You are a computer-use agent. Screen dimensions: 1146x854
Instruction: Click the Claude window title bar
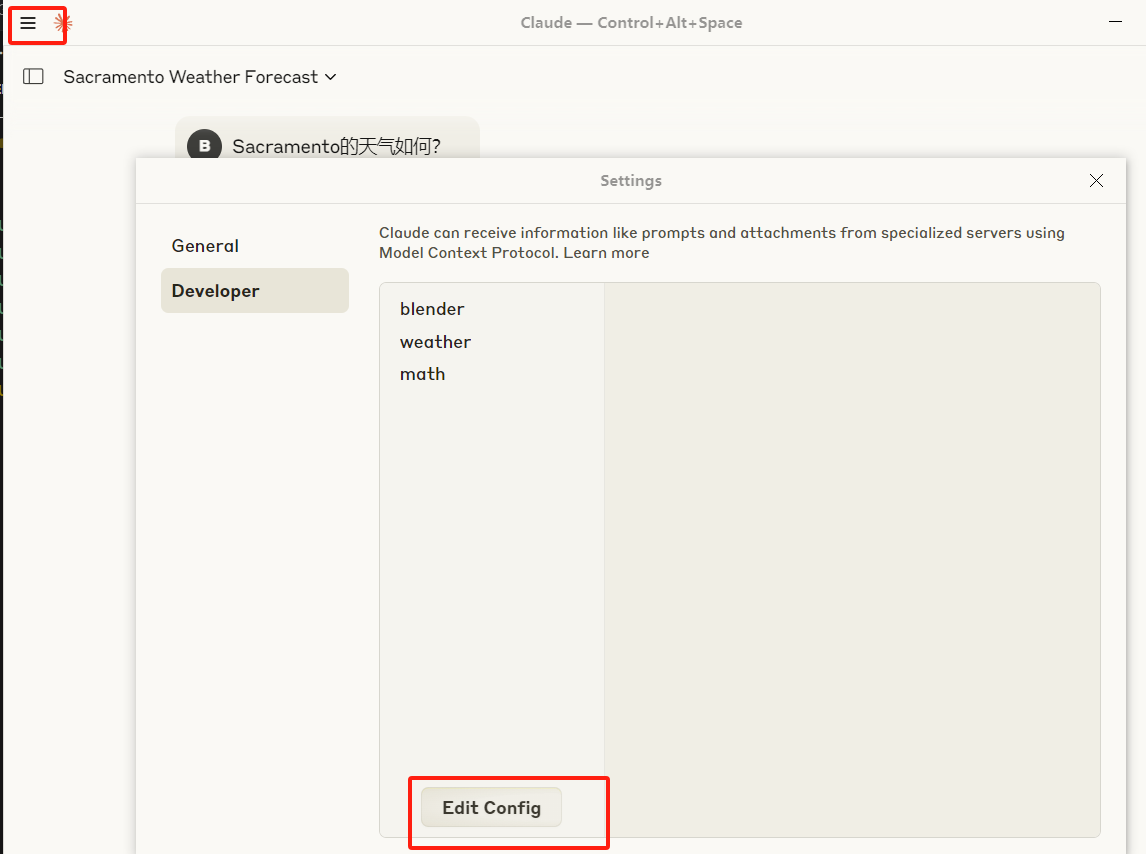point(631,22)
